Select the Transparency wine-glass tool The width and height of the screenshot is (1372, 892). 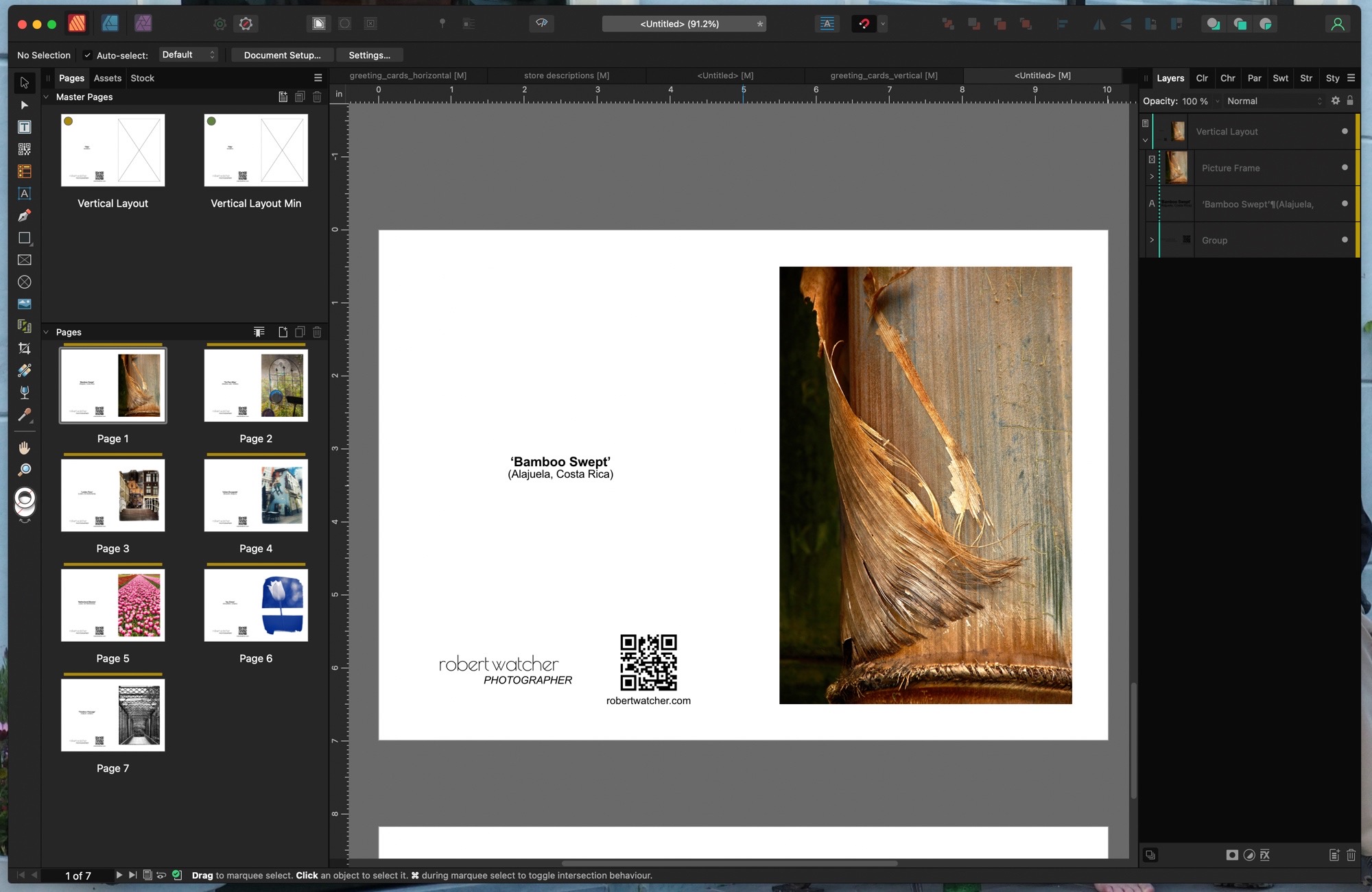pos(25,392)
